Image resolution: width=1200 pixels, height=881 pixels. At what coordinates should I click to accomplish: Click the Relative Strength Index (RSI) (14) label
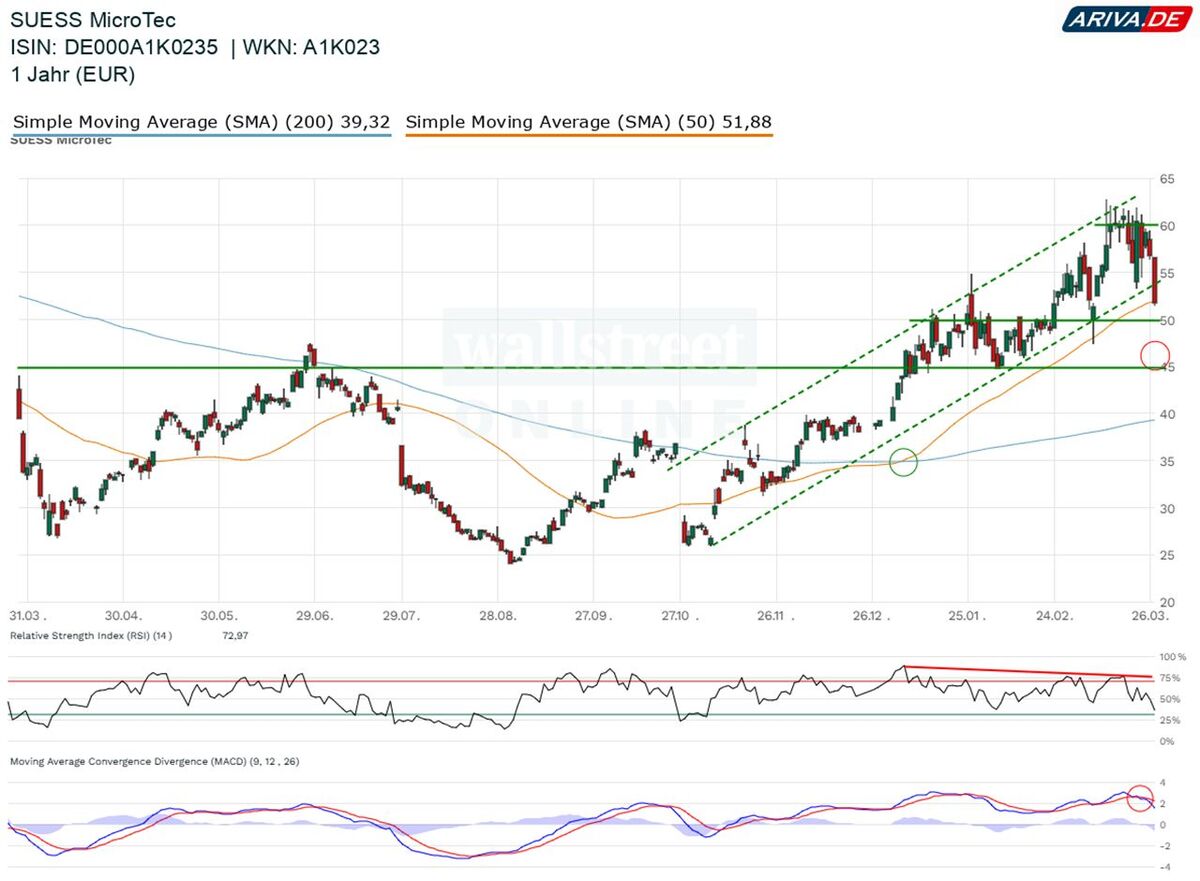coord(91,635)
